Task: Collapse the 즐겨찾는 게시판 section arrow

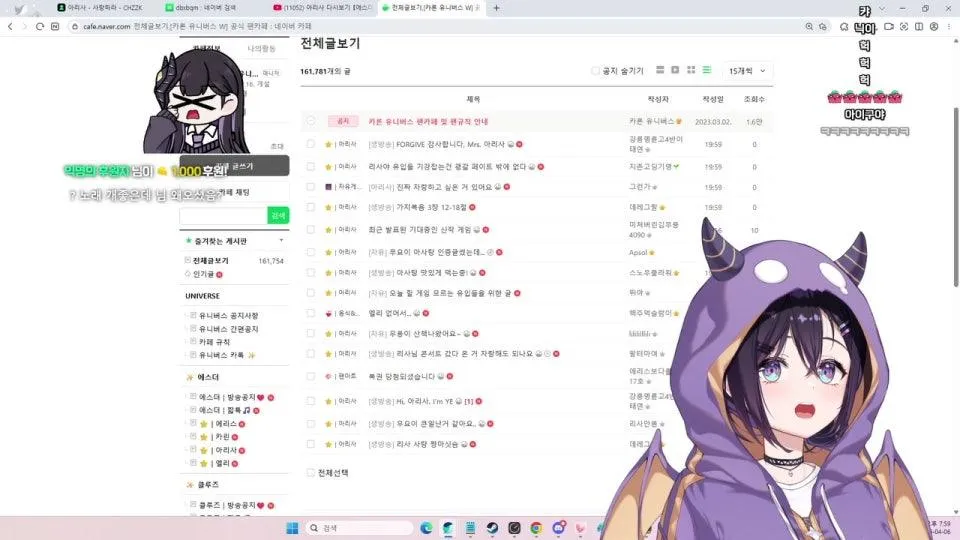Action: (281, 241)
